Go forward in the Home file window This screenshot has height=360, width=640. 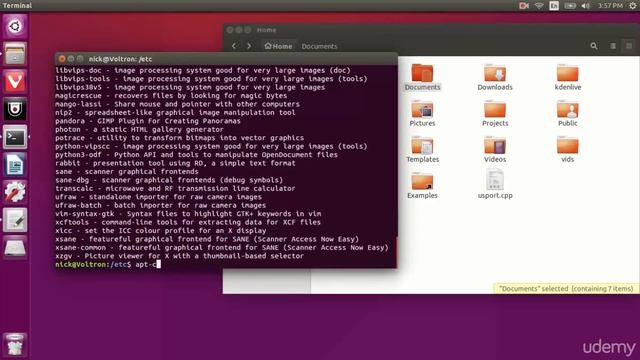point(249,46)
